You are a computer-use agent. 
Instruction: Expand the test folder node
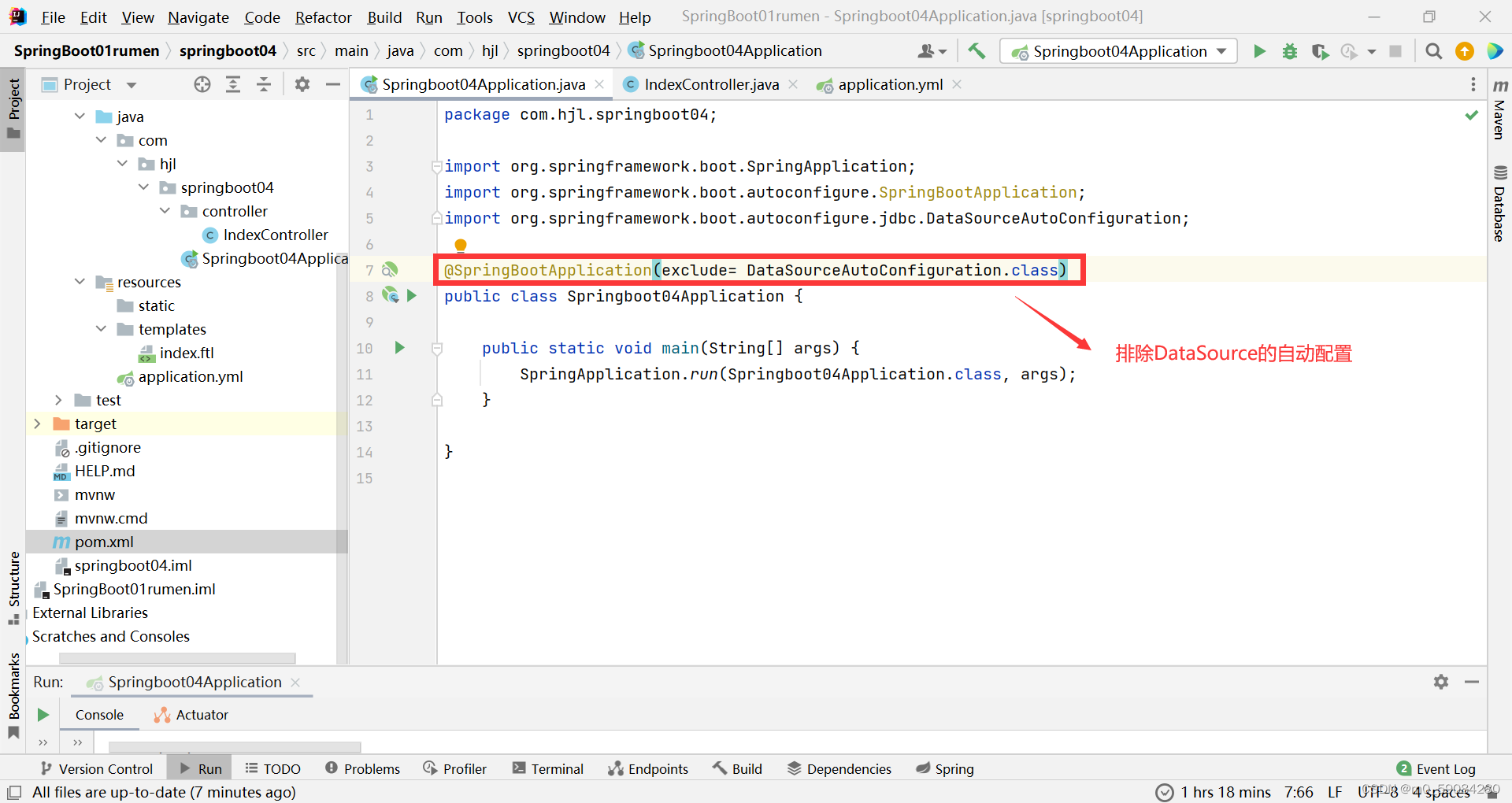pos(58,400)
